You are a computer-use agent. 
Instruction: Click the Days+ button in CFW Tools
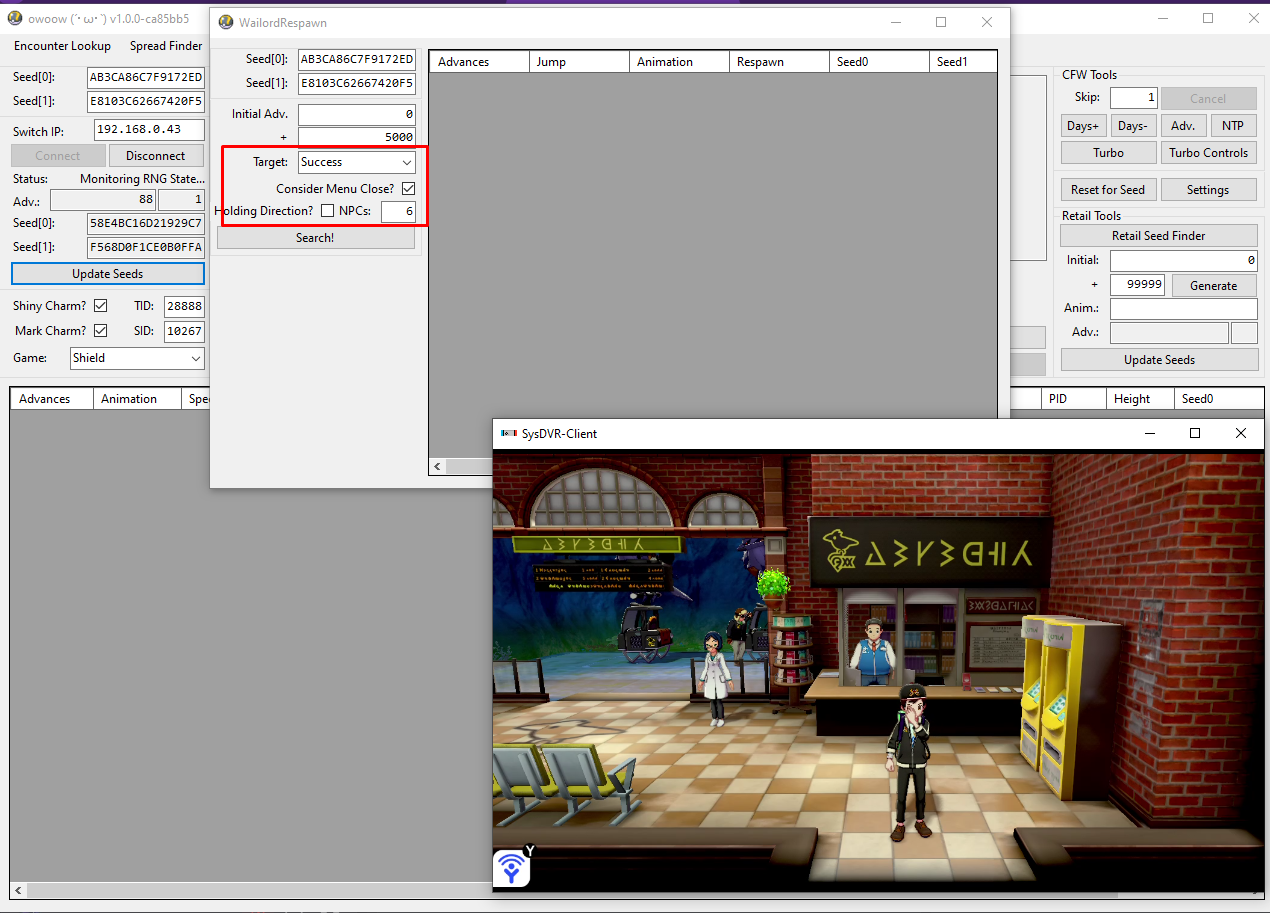point(1083,126)
